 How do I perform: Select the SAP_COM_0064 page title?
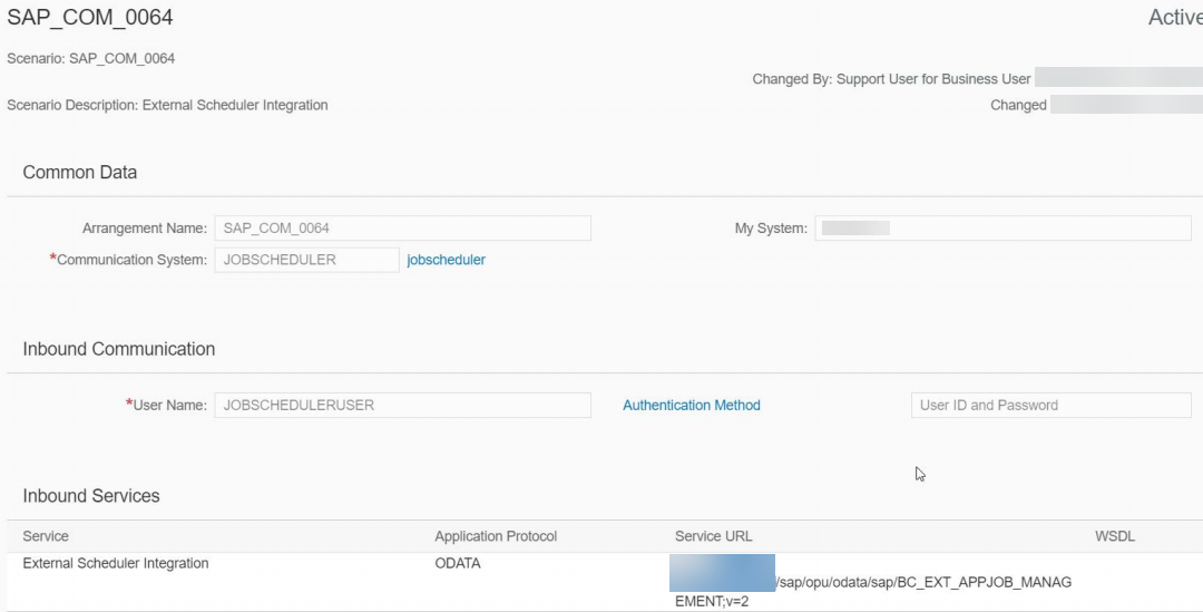[x=90, y=18]
